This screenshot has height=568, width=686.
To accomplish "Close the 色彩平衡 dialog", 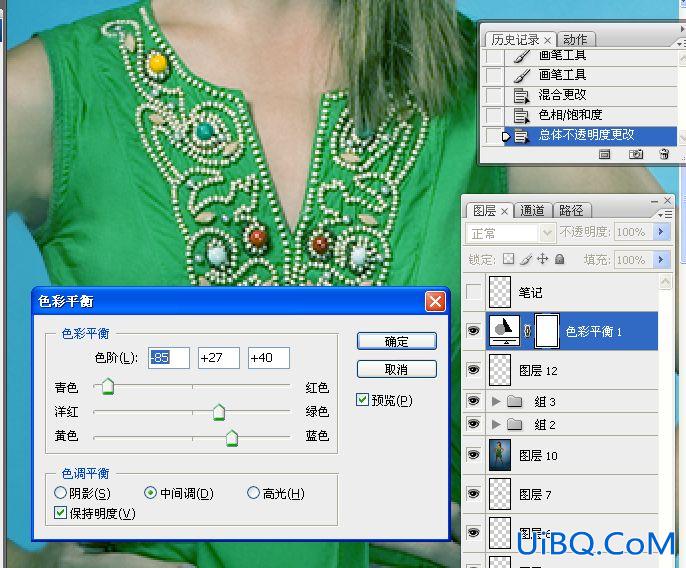I will [435, 302].
